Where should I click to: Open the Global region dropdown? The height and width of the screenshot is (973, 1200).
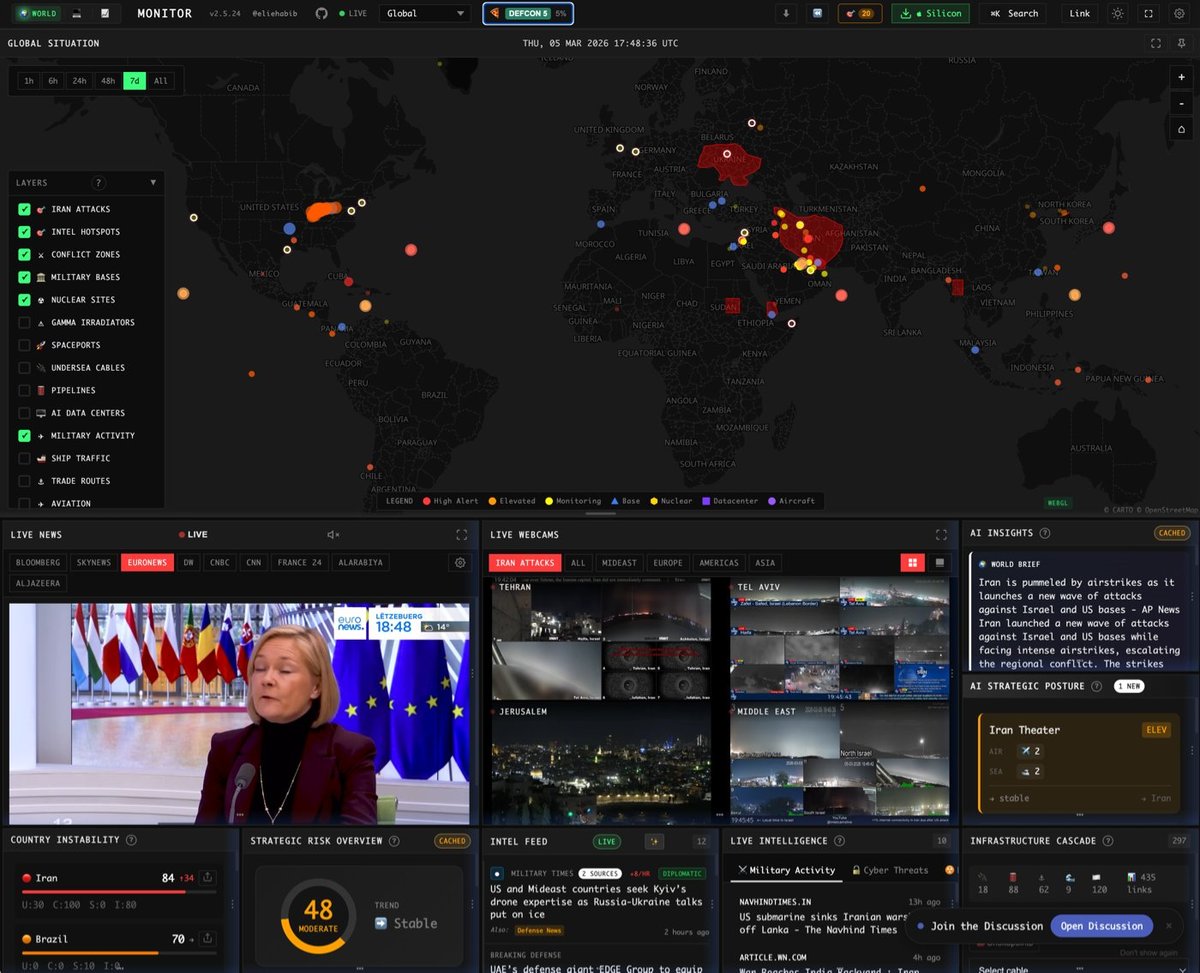pos(425,14)
